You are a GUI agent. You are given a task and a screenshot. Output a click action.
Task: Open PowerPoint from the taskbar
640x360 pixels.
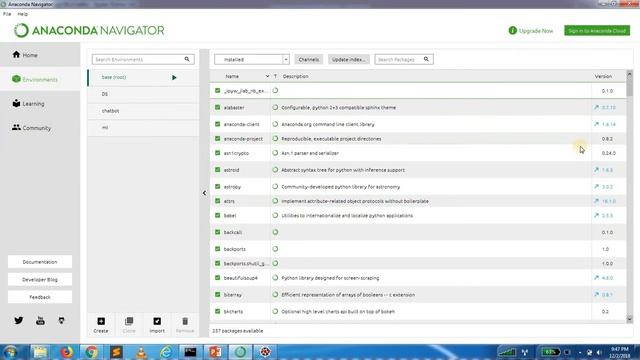click(216, 351)
